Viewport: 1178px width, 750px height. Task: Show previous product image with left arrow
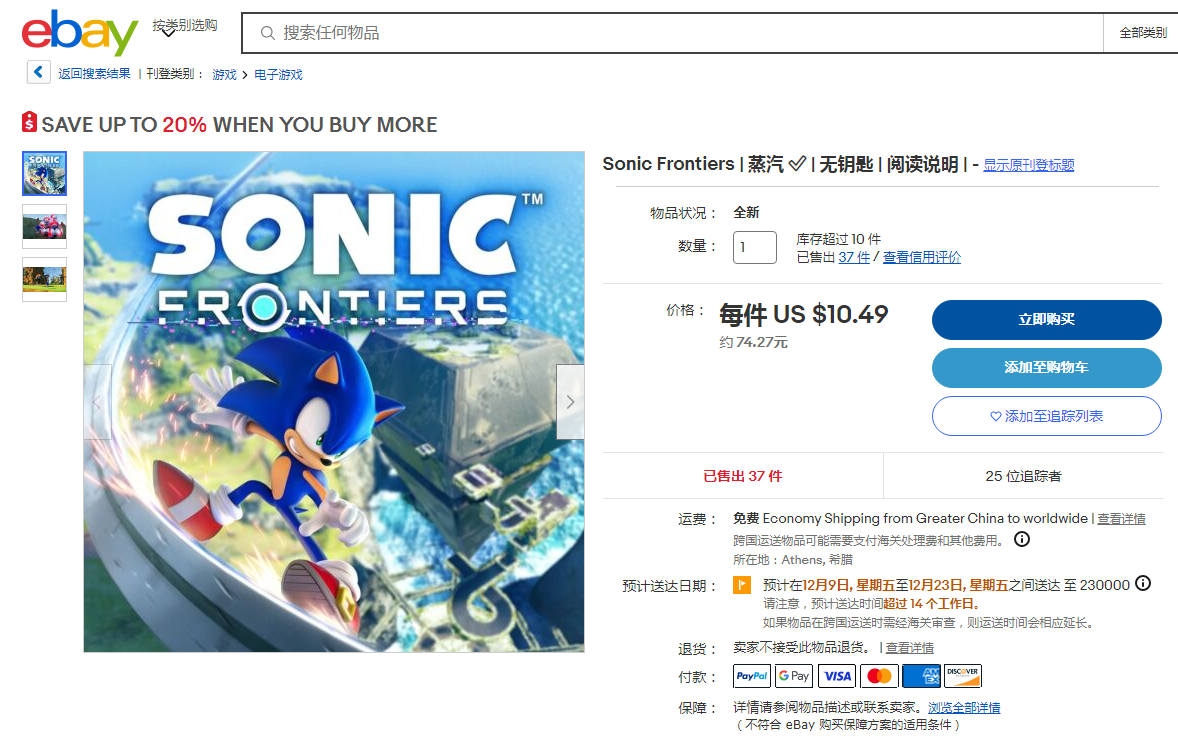point(97,402)
